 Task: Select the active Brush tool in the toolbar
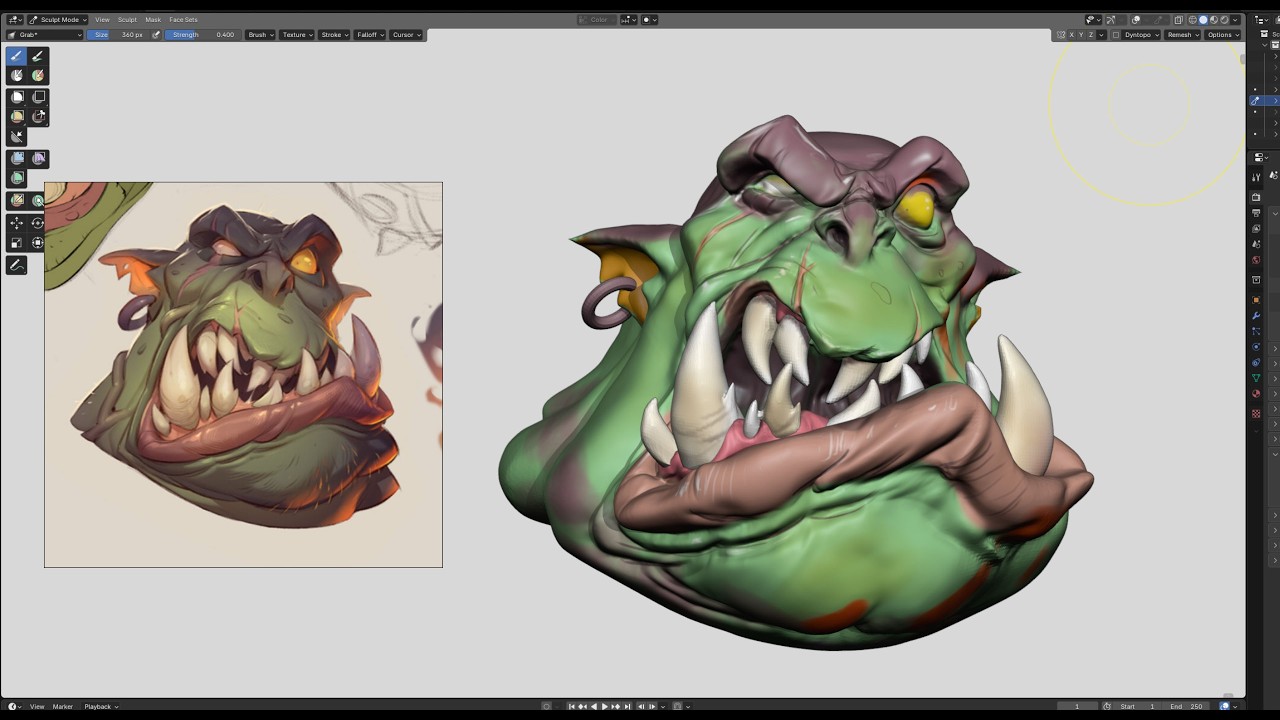tap(16, 56)
